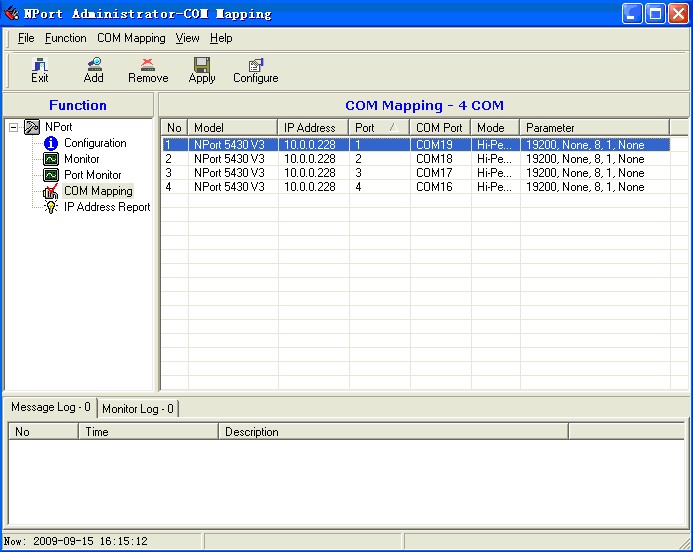Screen dimensions: 693x552
Task: Select the COM17 cell
Action: [x=440, y=173]
